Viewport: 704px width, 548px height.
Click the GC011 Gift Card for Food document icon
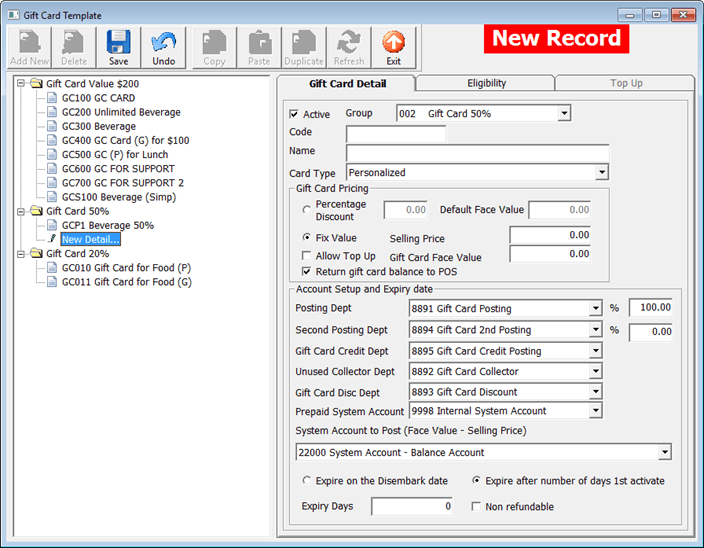pyautogui.click(x=52, y=282)
